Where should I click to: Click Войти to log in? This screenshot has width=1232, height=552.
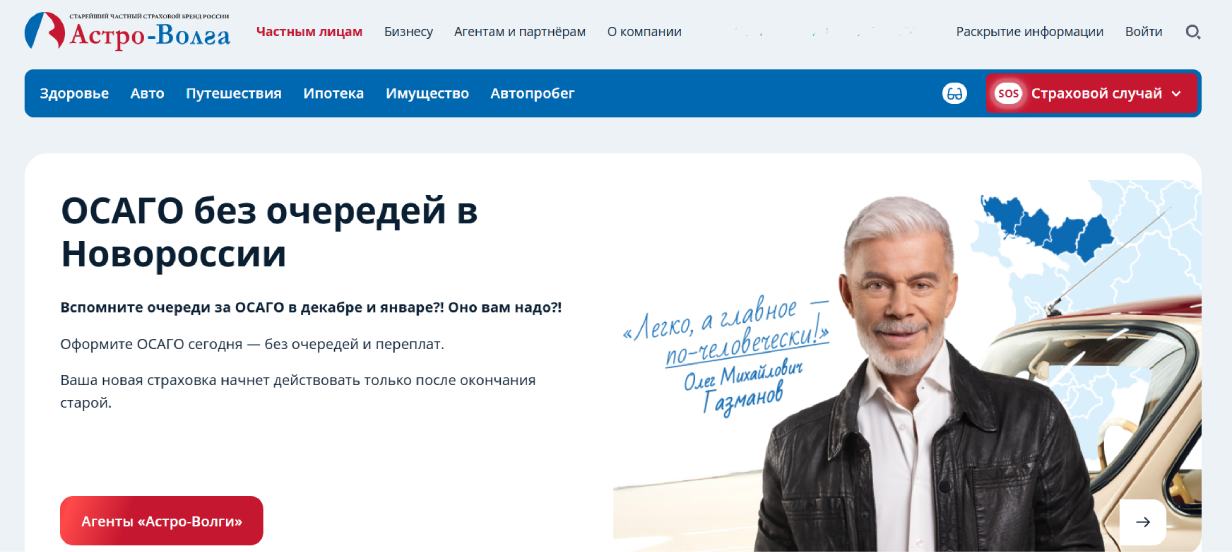(1143, 32)
